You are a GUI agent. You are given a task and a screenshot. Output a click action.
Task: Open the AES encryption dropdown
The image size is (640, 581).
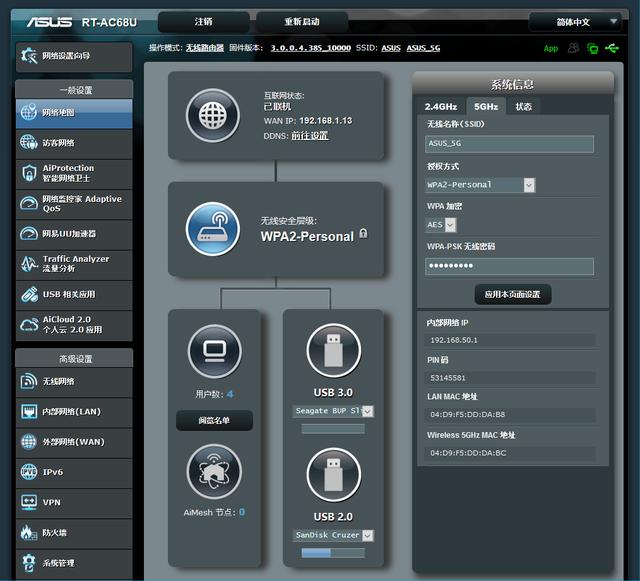441,225
